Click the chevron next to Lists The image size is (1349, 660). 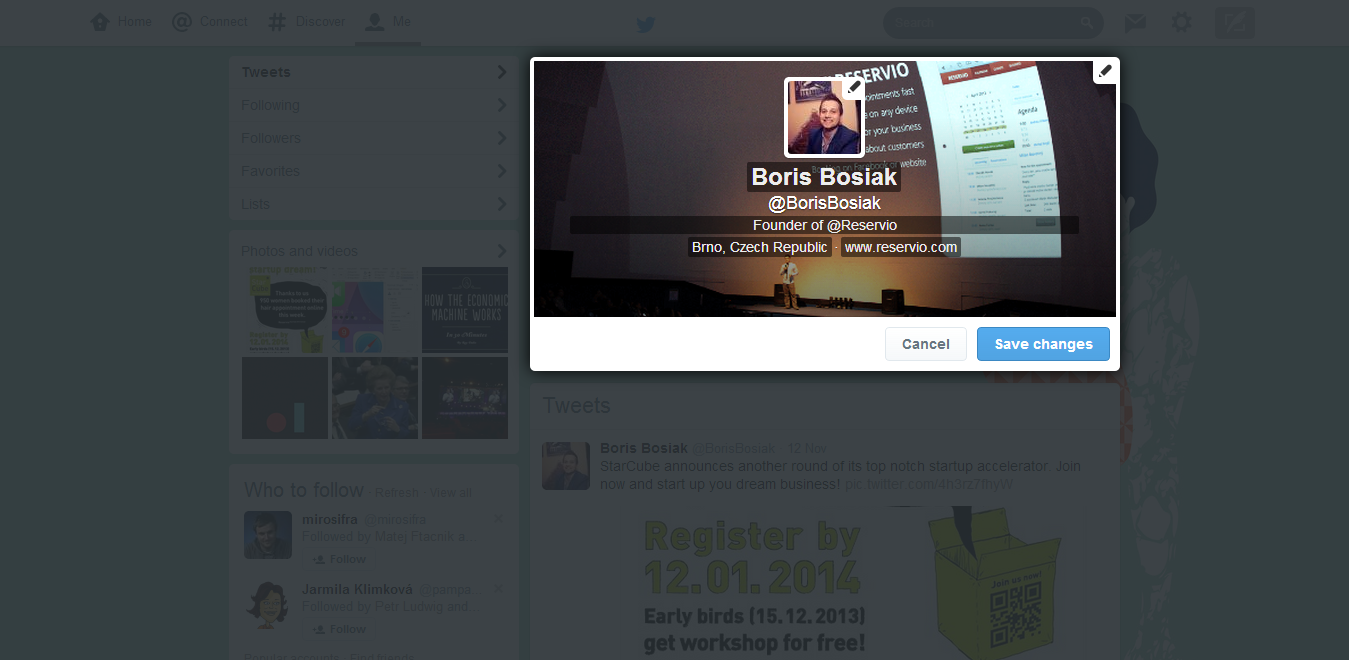502,204
